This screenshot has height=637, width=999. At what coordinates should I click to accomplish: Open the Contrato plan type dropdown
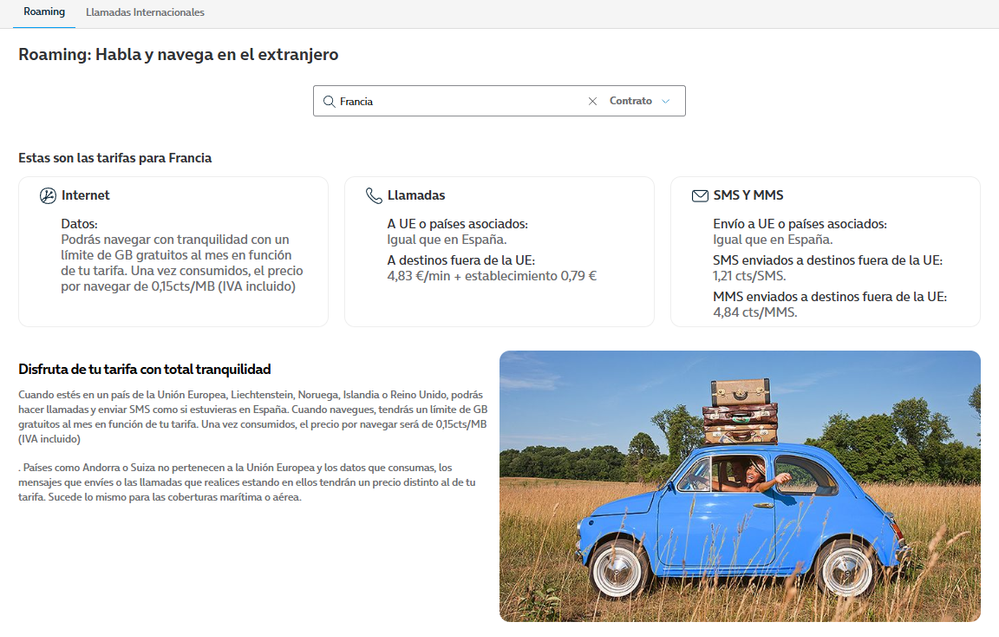click(x=631, y=101)
